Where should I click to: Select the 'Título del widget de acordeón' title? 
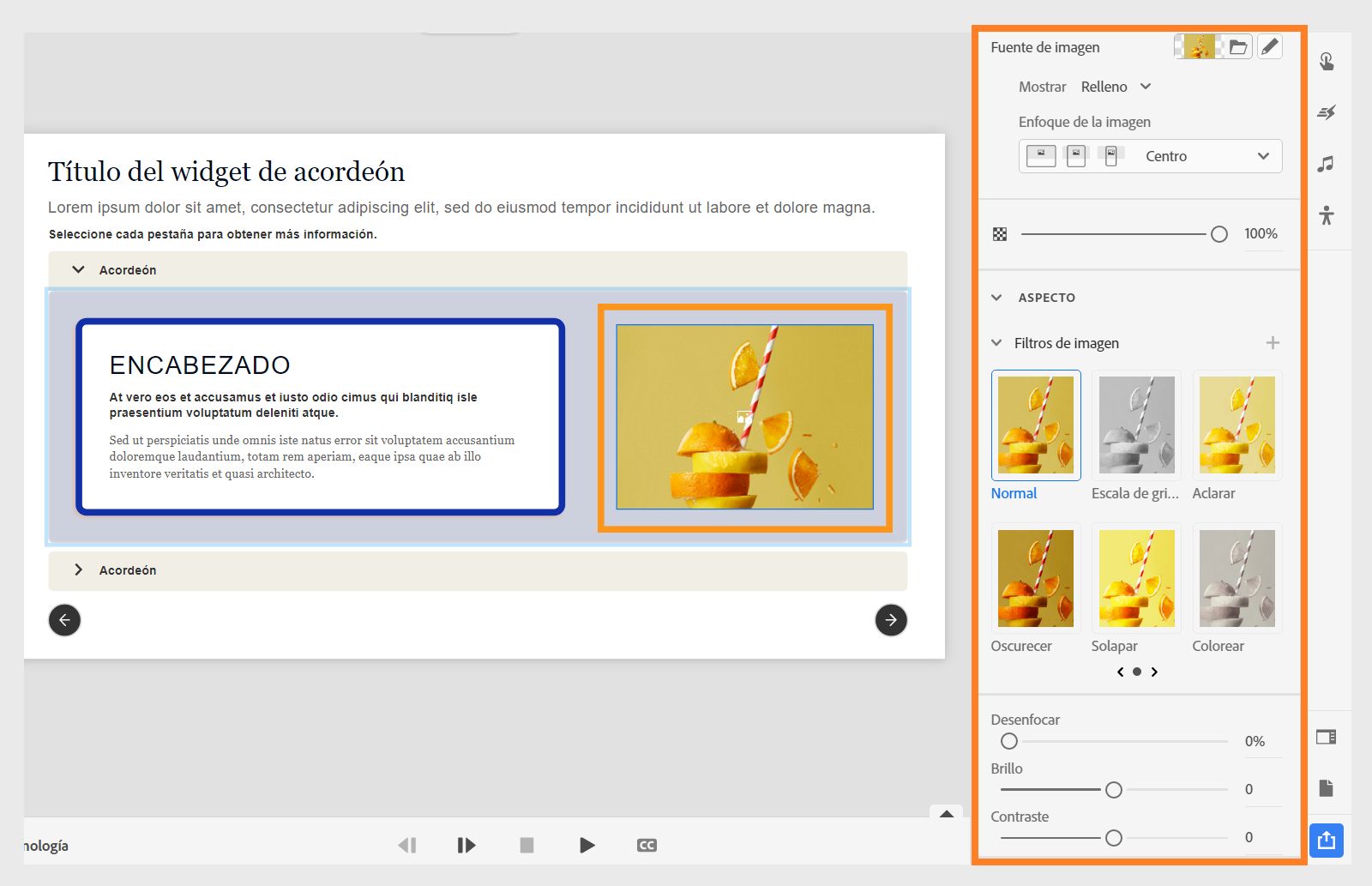(226, 172)
